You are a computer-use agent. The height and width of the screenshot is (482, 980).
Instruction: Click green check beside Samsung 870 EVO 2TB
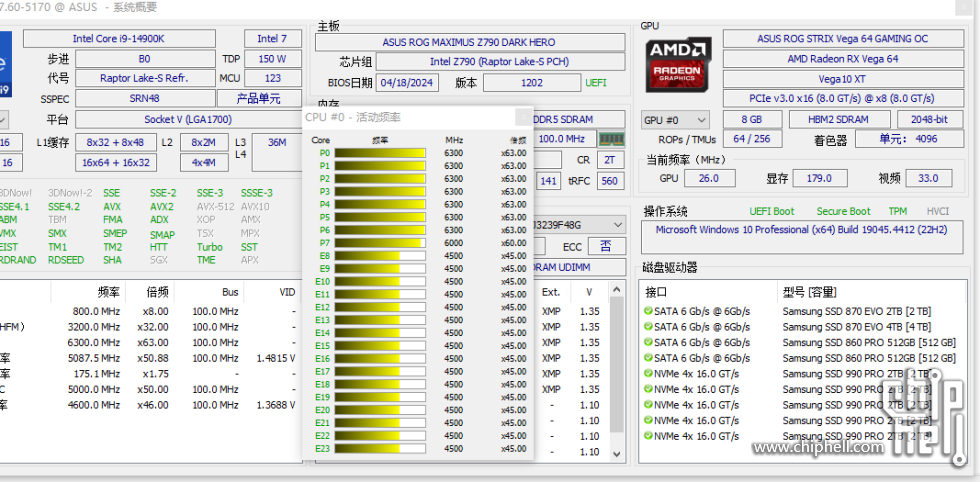(x=648, y=311)
